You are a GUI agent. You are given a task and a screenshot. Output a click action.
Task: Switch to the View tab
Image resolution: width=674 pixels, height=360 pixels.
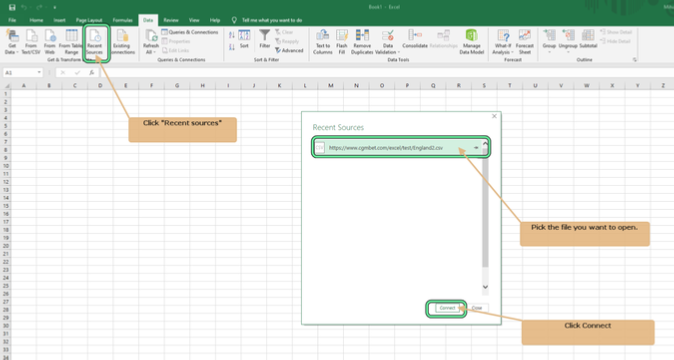pos(194,20)
